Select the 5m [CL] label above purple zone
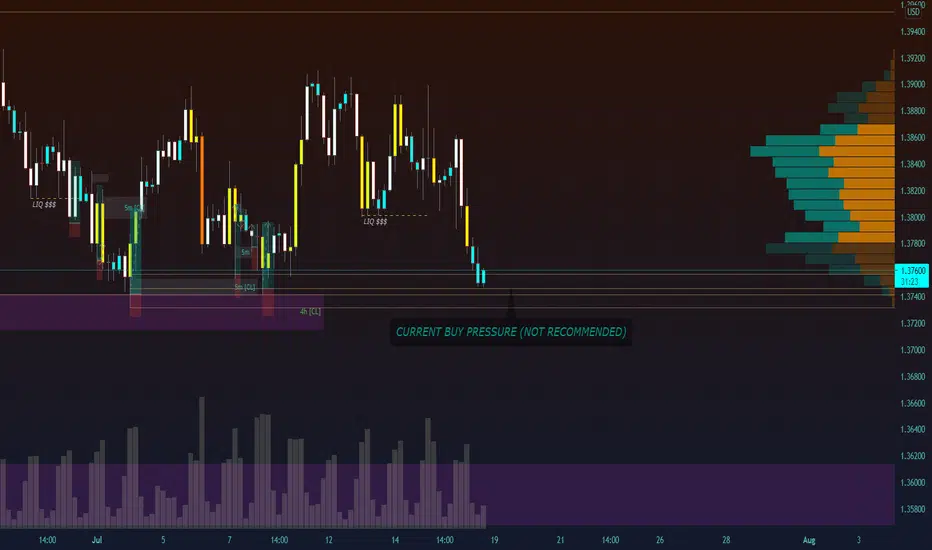Screen dimensions: 932x550 coord(244,287)
